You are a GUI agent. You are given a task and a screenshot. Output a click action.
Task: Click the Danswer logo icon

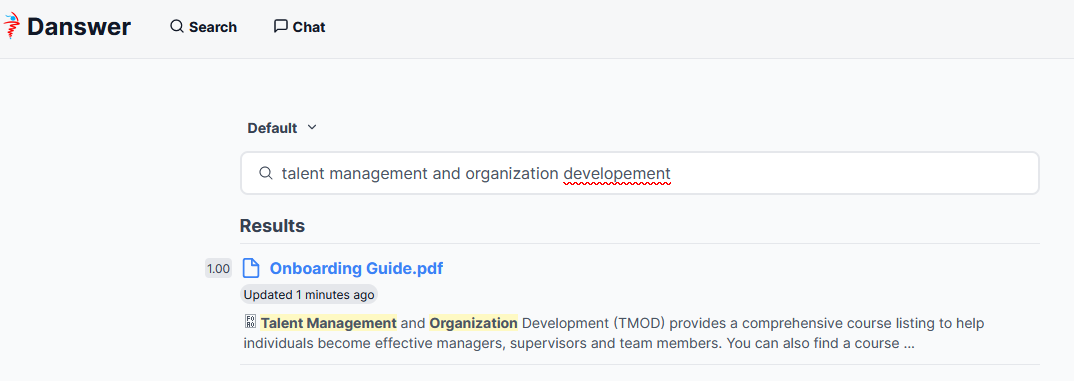(12, 27)
